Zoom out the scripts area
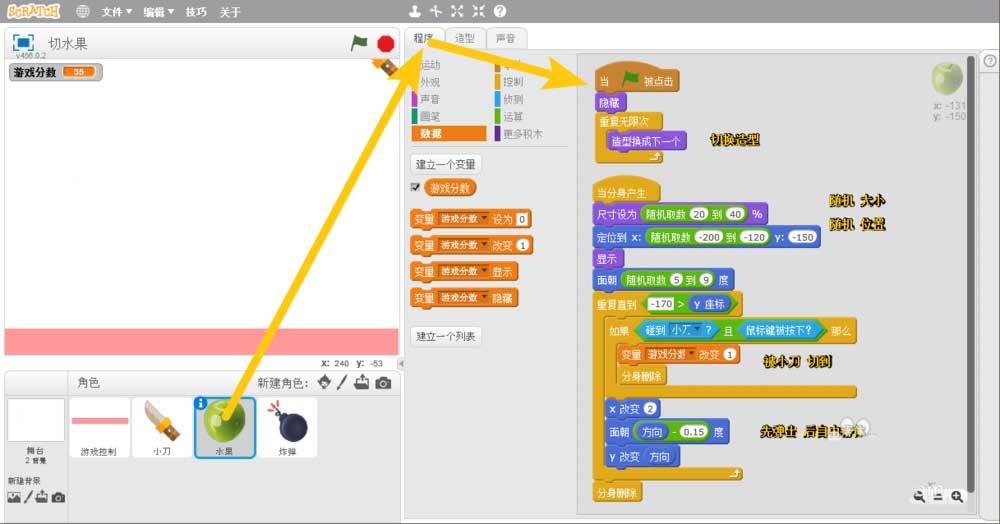The image size is (1000, 524). 919,496
